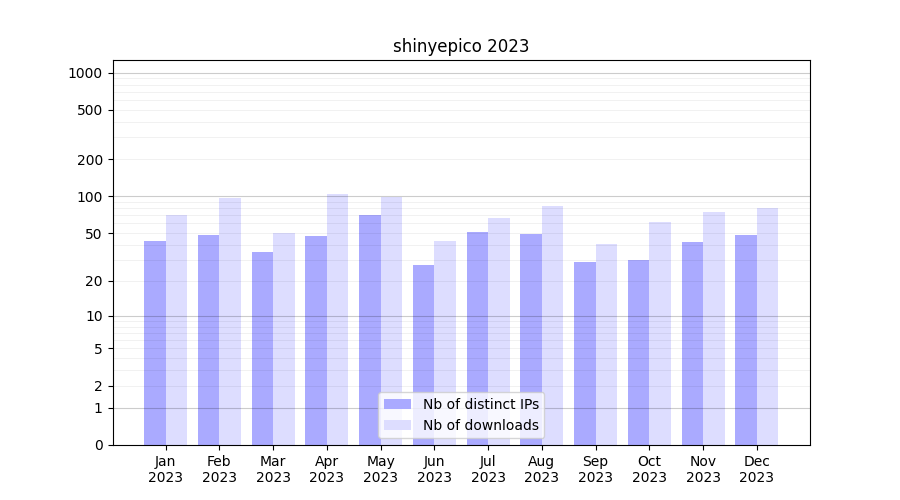Click the '200' y-axis tick label
Image resolution: width=900 pixels, height=500 pixels.
pyautogui.click(x=90, y=160)
